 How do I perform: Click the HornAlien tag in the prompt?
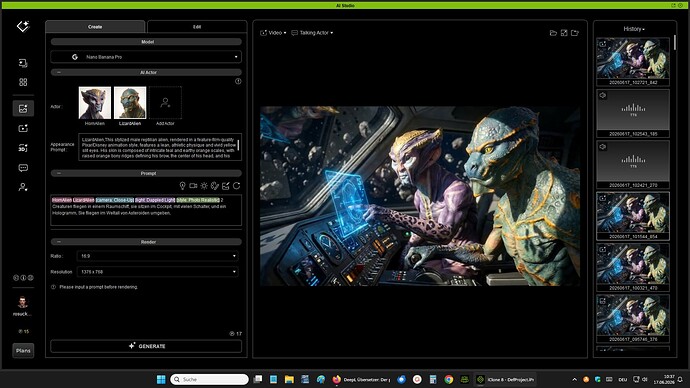tap(62, 200)
